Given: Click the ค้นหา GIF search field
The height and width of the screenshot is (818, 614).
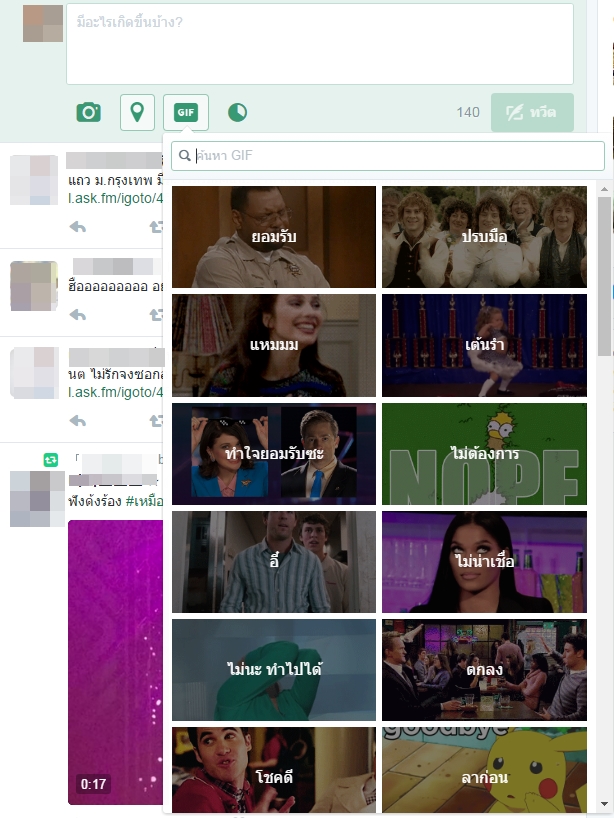Looking at the screenshot, I should (388, 155).
